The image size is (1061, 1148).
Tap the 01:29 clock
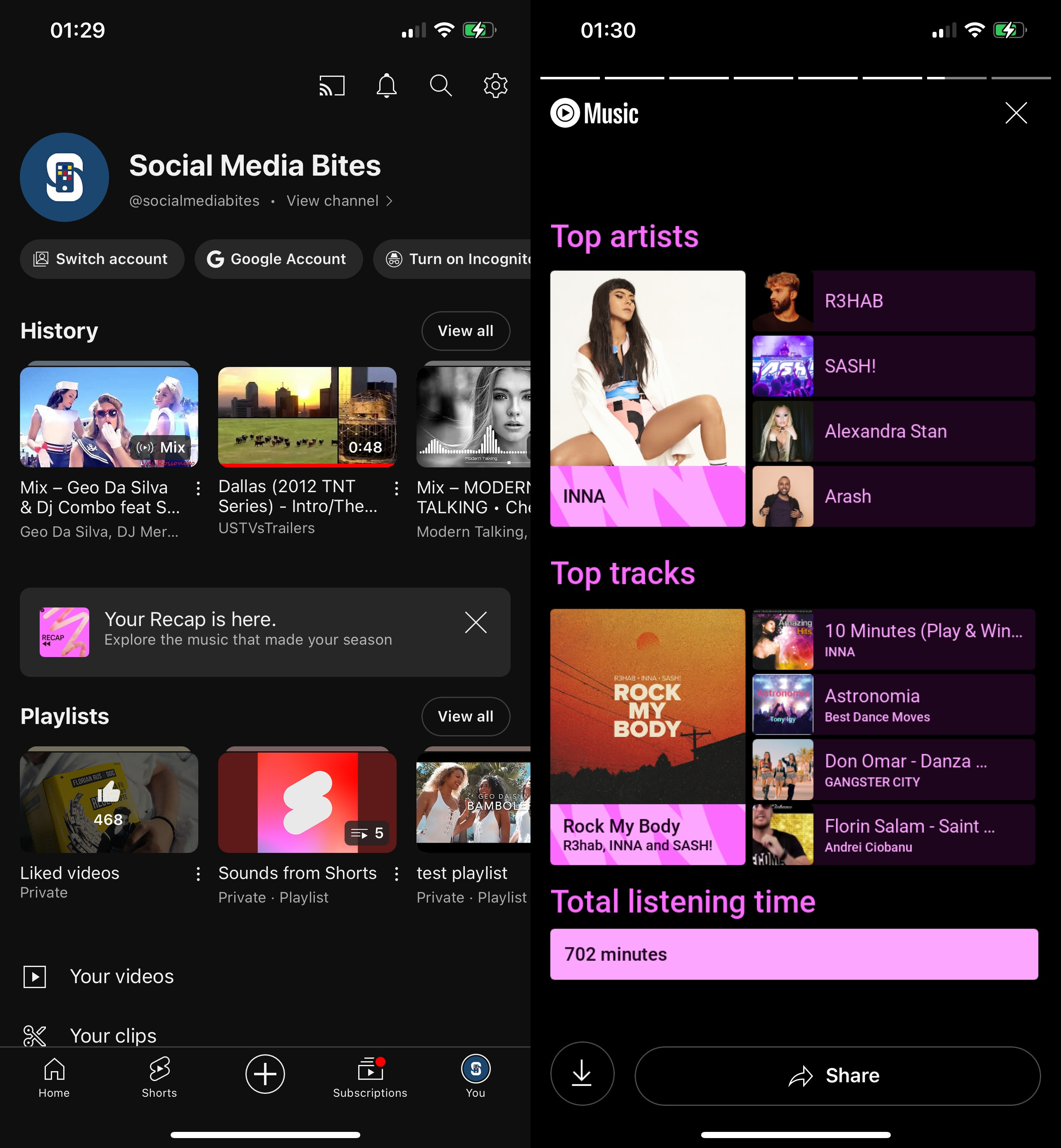(78, 31)
